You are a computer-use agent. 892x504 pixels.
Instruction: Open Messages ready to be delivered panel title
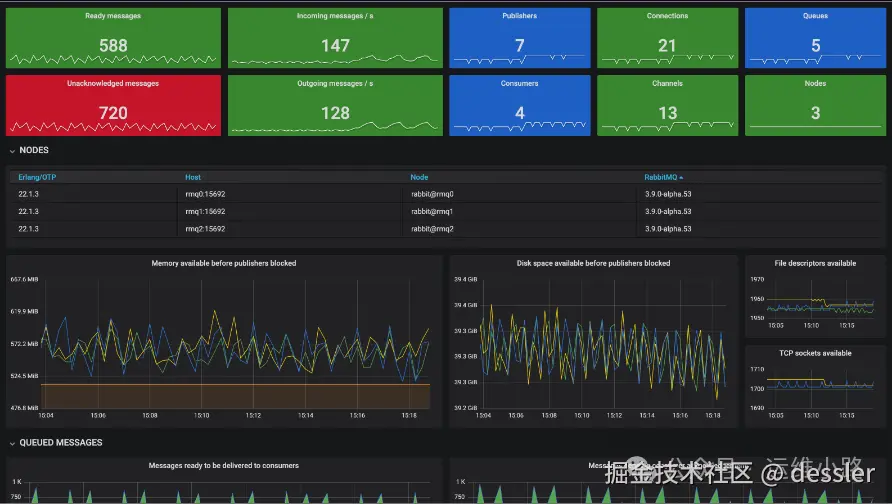coord(224,465)
